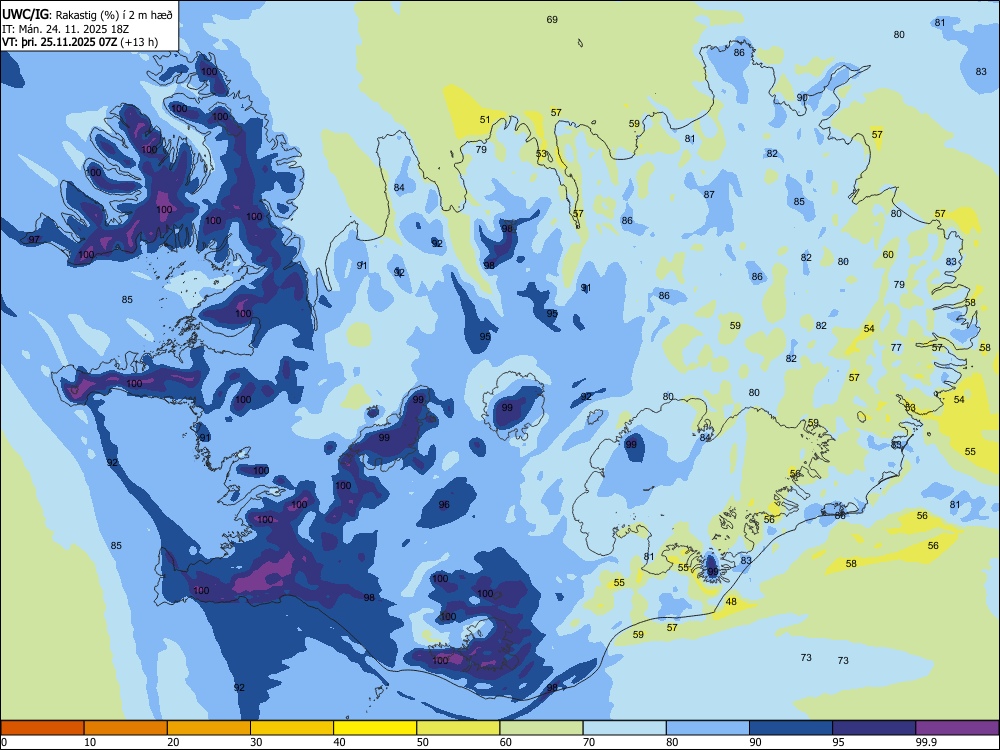The image size is (1000, 750).
Task: Click the 'VT: þri. 25.11.2025 07Z (+13 h)' line
Action: tap(80, 42)
